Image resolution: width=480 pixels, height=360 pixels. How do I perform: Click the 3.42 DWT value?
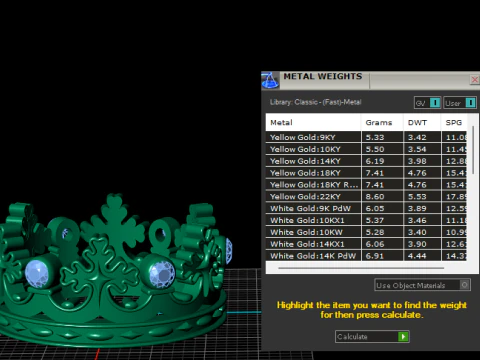[417, 137]
